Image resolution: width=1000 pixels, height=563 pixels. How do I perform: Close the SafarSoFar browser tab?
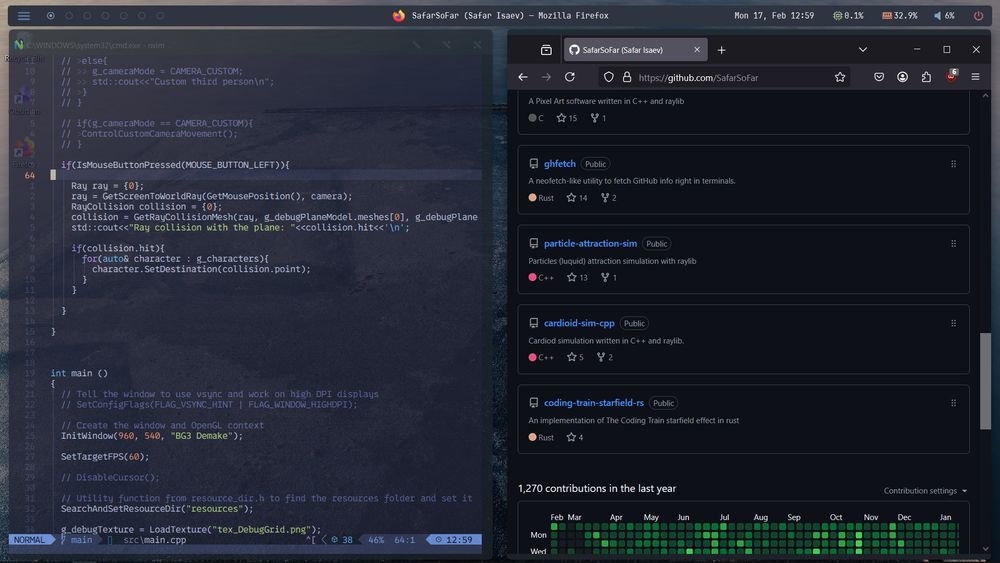pos(696,50)
